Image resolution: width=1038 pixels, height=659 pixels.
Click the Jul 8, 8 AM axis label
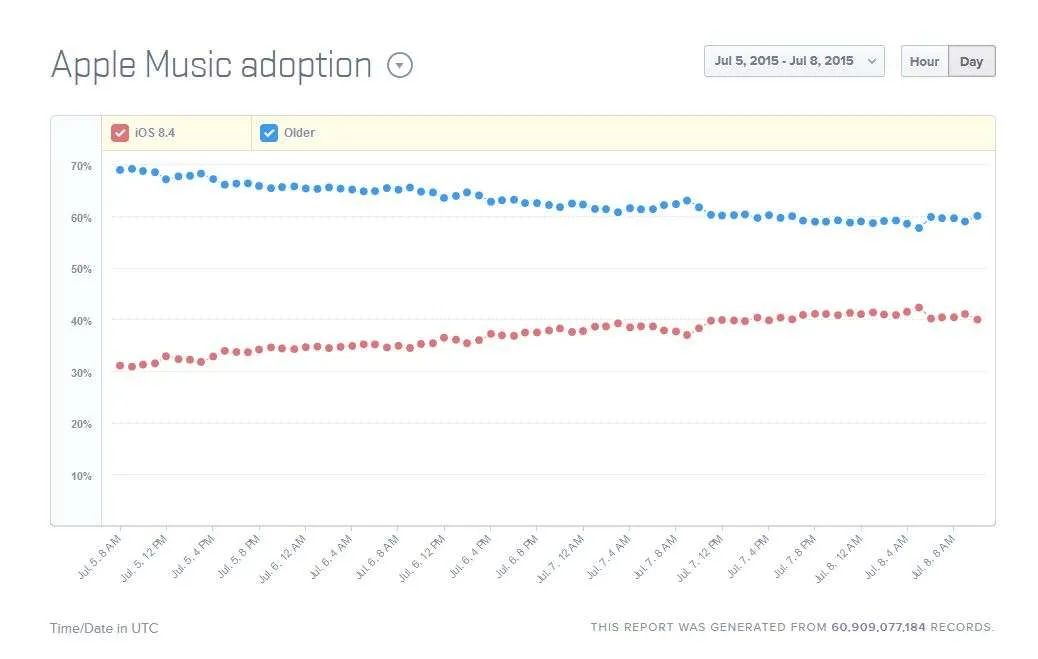pyautogui.click(x=933, y=556)
